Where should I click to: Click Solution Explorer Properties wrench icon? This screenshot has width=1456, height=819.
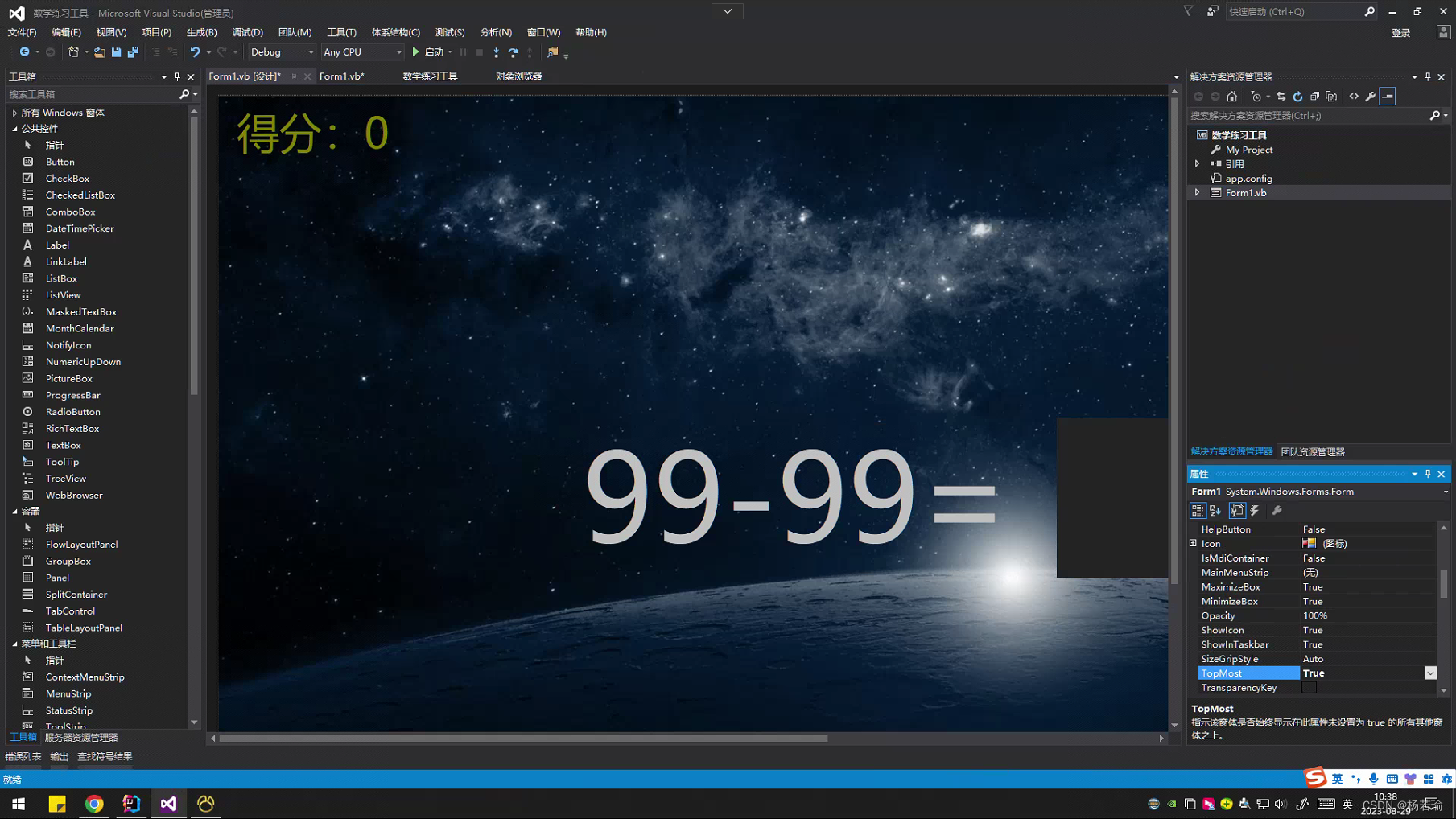1371,97
